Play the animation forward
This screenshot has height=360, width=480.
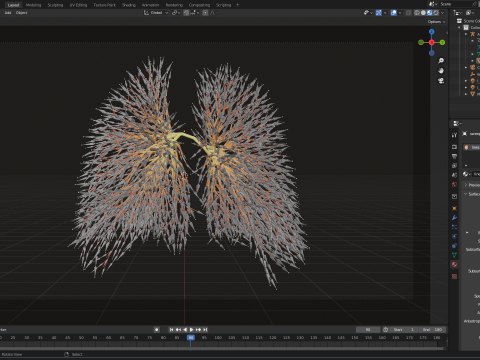coord(192,329)
